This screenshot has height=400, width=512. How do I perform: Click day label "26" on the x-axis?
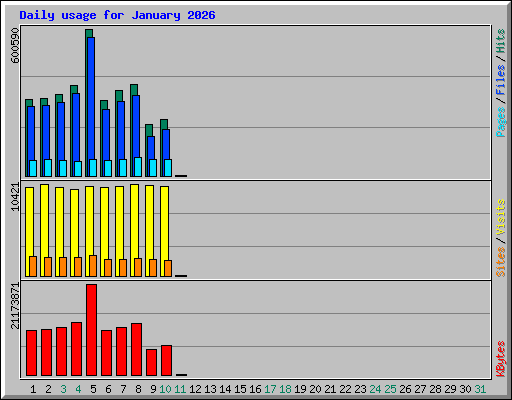(x=405, y=389)
